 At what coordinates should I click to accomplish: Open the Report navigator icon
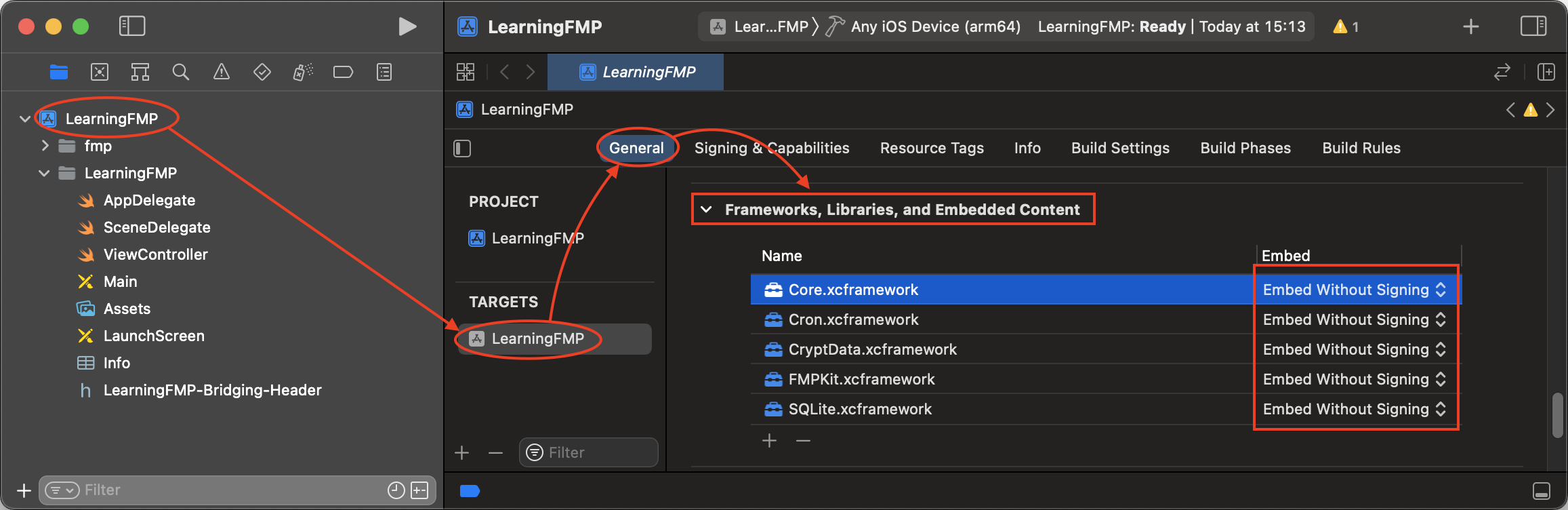point(384,72)
